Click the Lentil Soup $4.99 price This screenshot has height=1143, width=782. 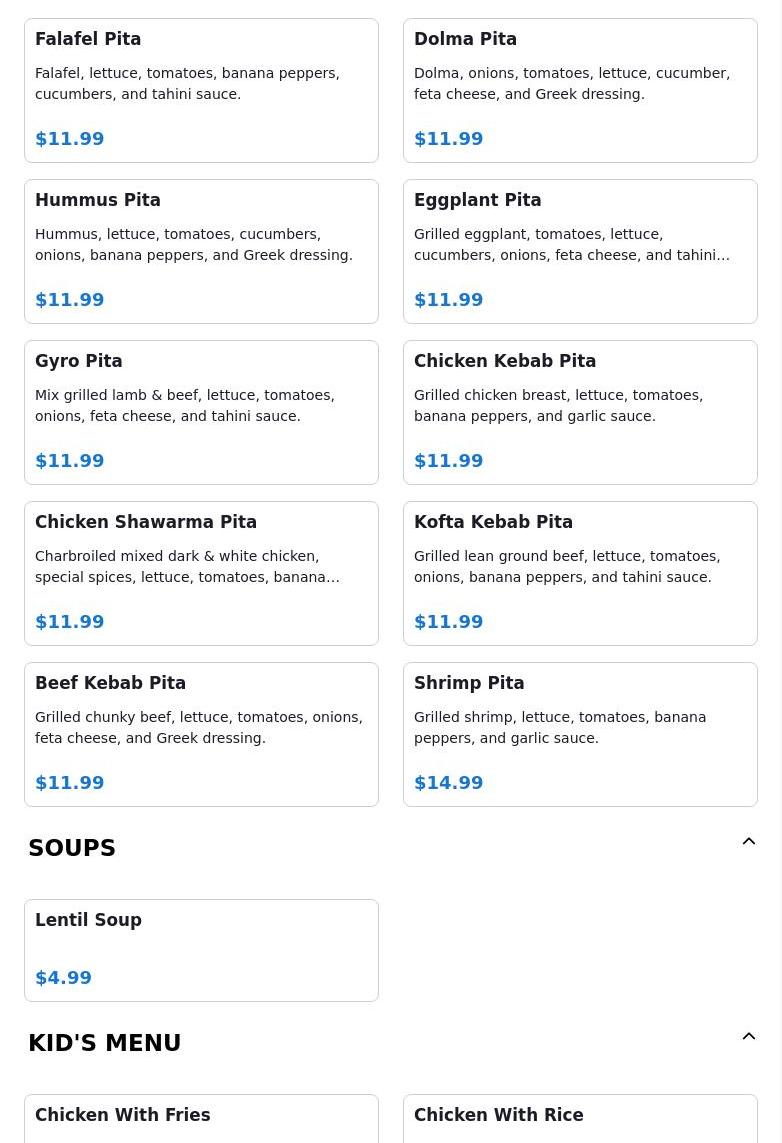click(x=64, y=978)
